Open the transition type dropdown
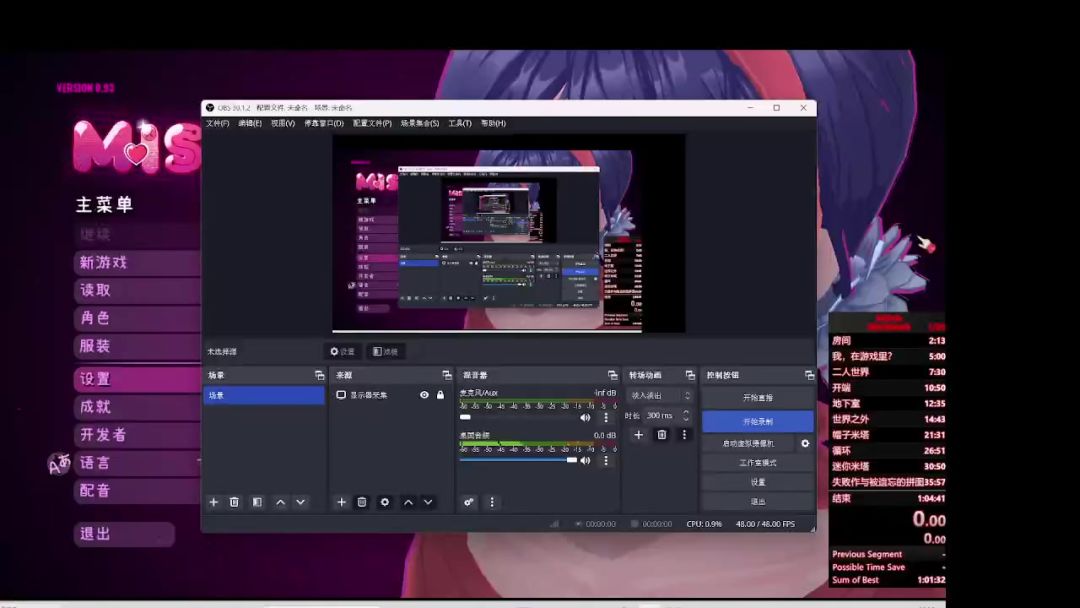Viewport: 1080px width, 608px height. tap(659, 396)
